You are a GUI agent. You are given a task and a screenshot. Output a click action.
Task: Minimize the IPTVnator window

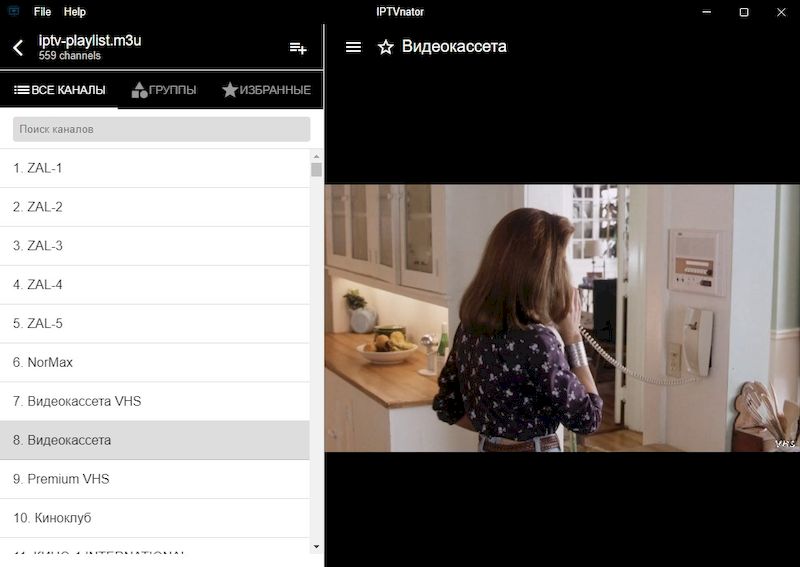pos(707,12)
